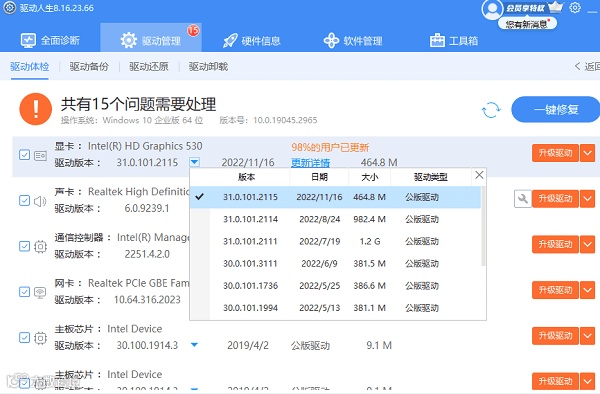Viewport: 600px width, 394px height.
Task: Toggle the graphics card checkbox
Action: [24, 155]
